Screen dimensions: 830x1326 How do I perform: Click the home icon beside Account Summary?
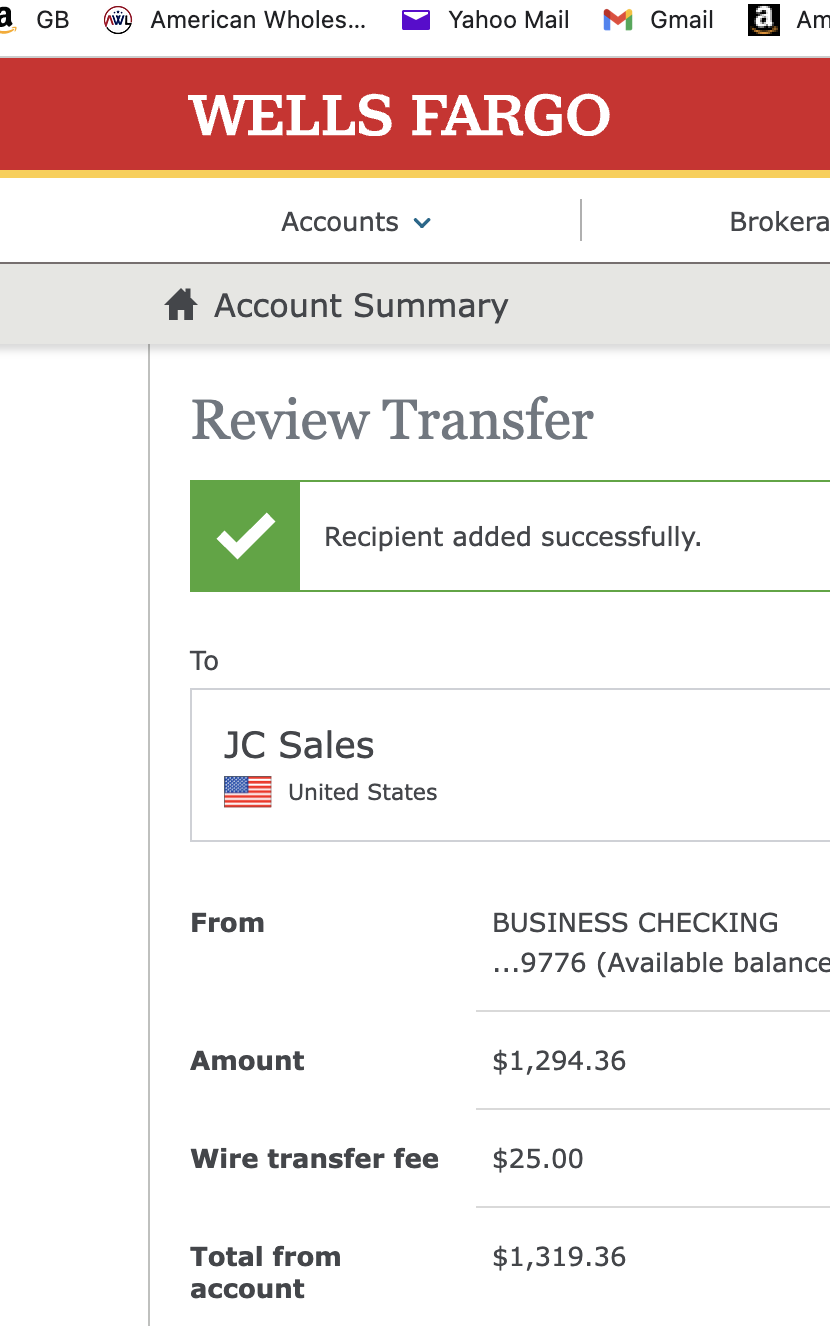[x=181, y=305]
